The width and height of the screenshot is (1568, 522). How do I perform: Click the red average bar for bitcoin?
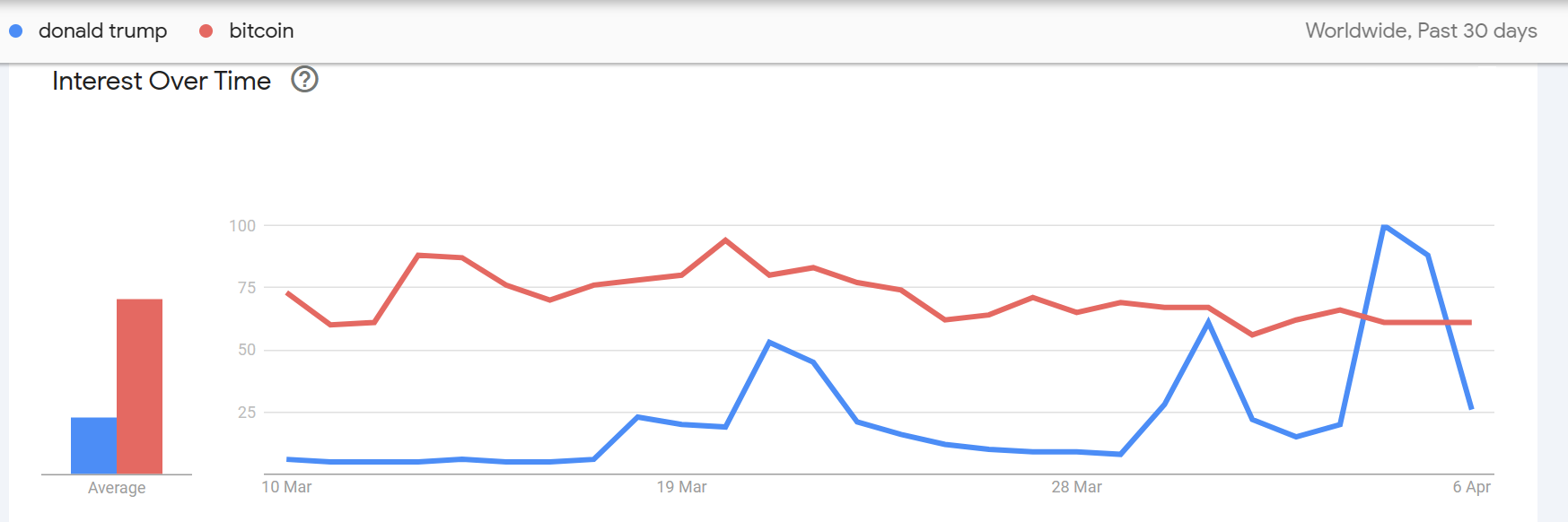(x=139, y=386)
